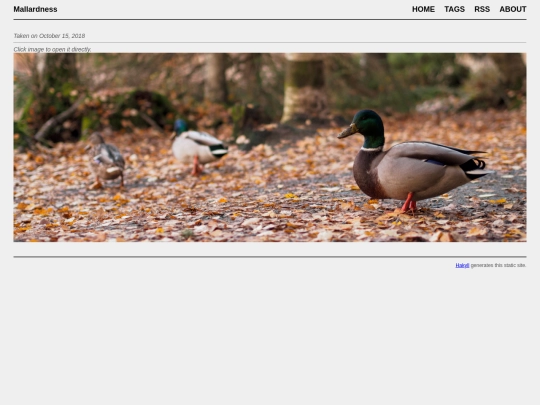Open the Mallardness site title link
This screenshot has height=405, width=540.
tap(35, 9)
